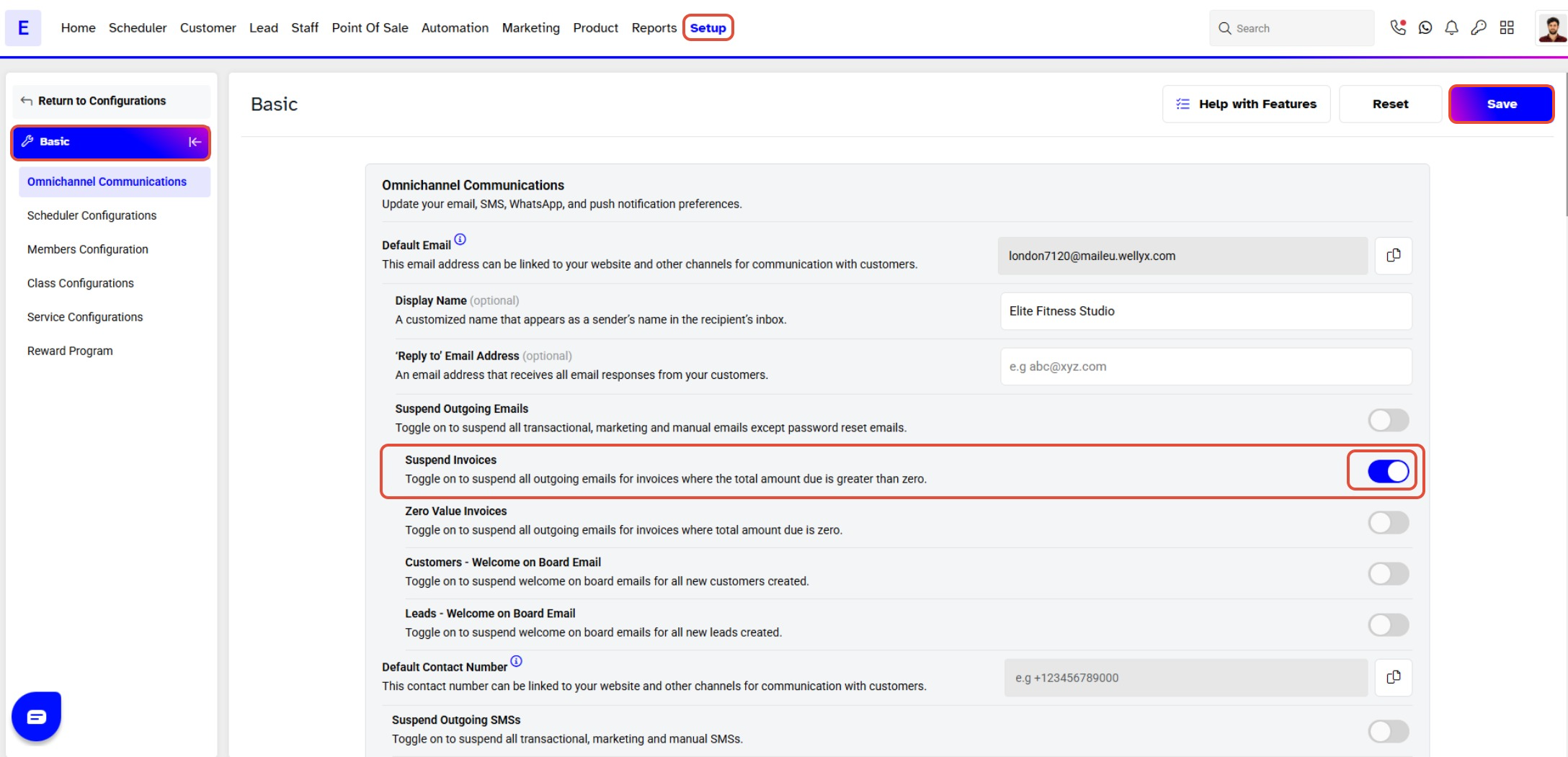This screenshot has width=1568, height=757.
Task: Open the Lead menu
Action: pyautogui.click(x=264, y=27)
